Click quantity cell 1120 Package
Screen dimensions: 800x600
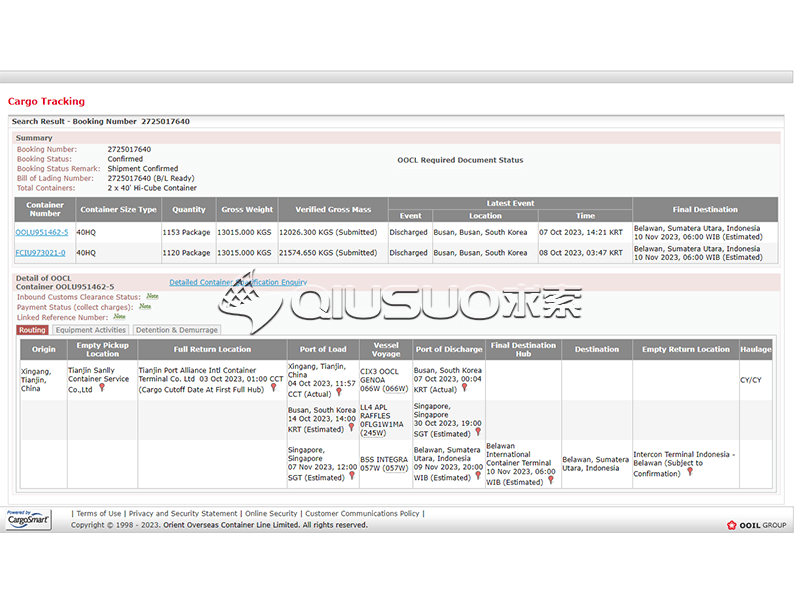186,253
